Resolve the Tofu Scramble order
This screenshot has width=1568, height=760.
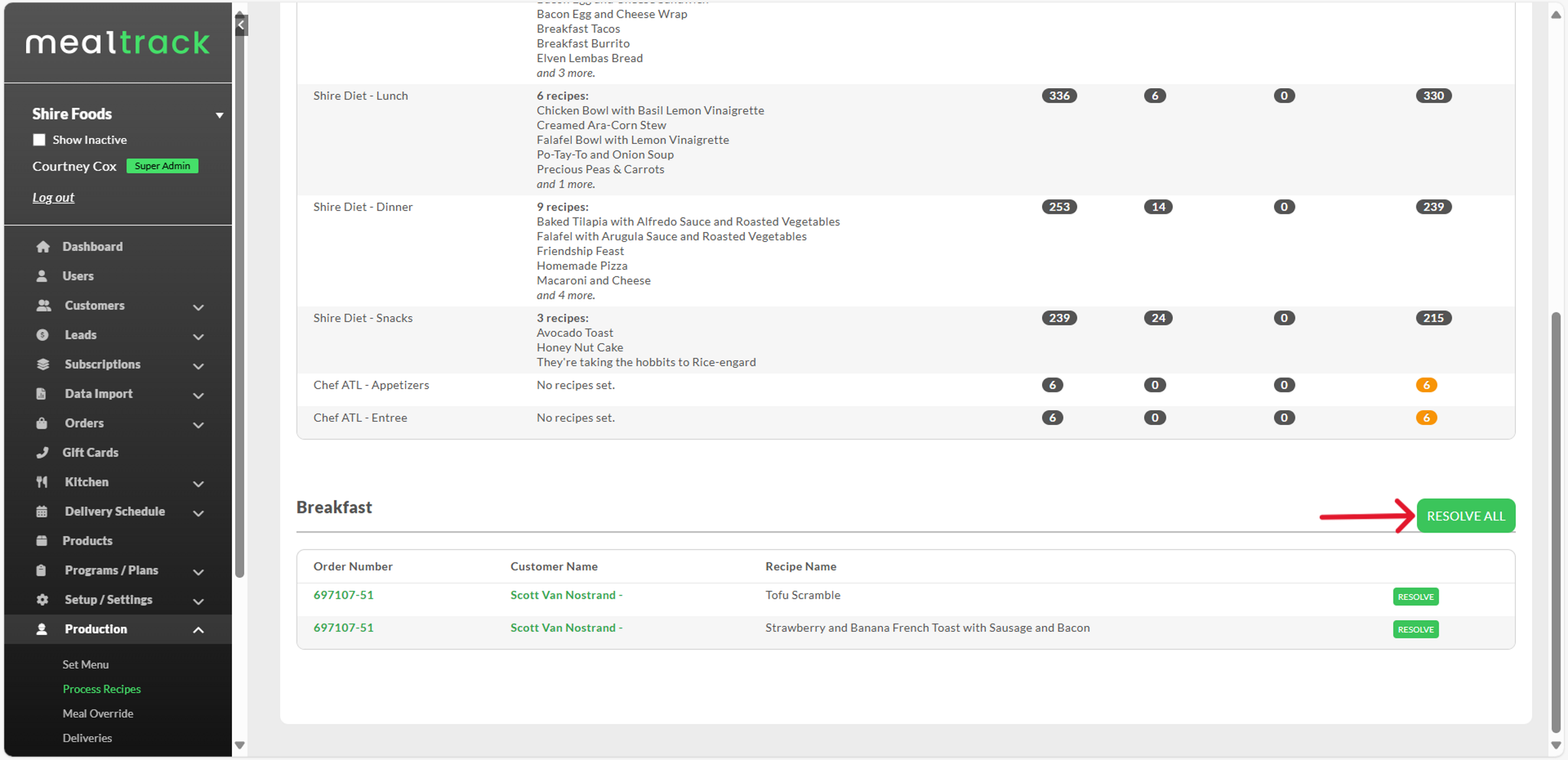coord(1415,597)
